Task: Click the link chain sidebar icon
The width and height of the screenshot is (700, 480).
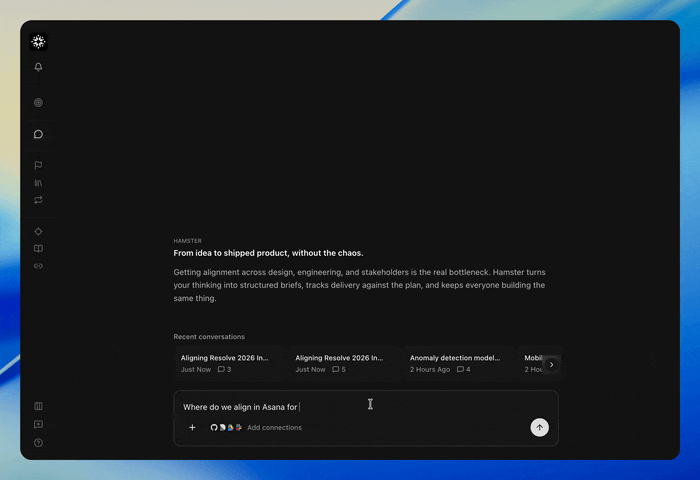Action: pyautogui.click(x=38, y=266)
